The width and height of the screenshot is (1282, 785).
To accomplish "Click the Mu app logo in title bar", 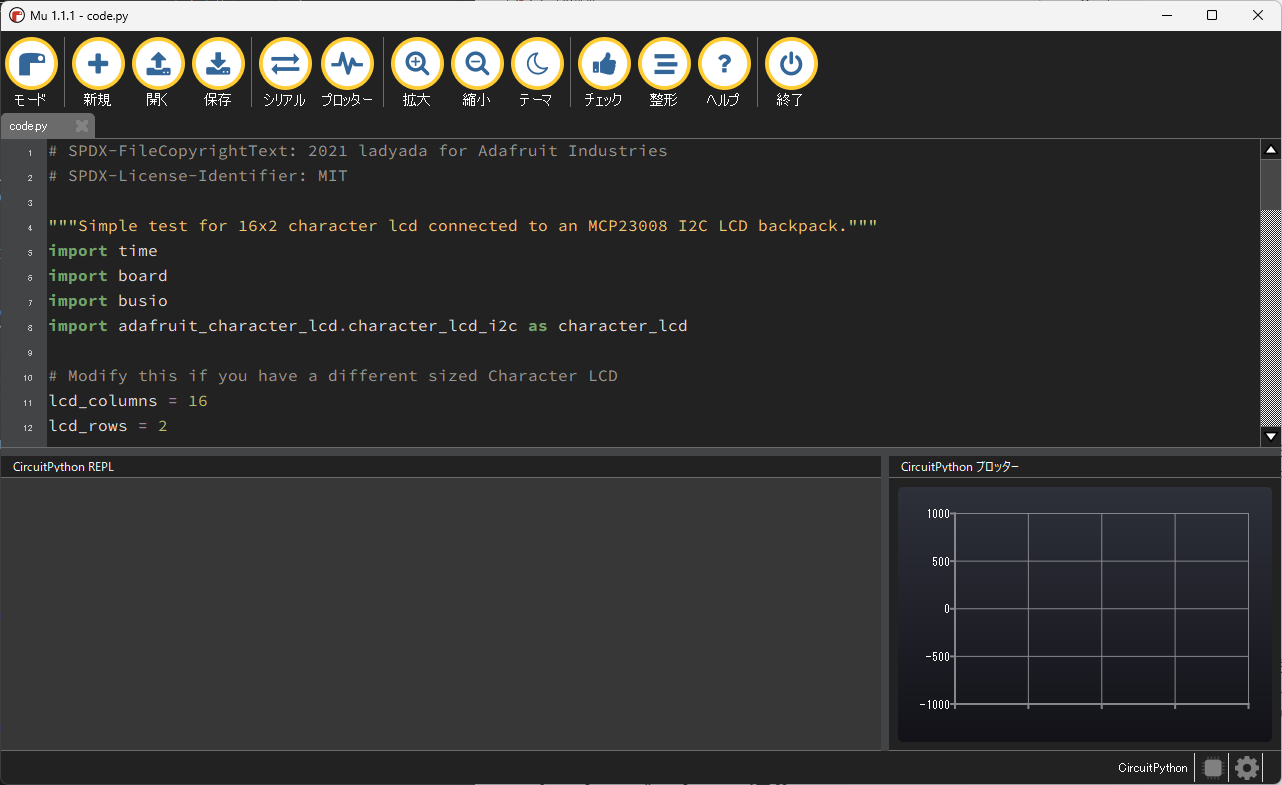I will click(17, 15).
